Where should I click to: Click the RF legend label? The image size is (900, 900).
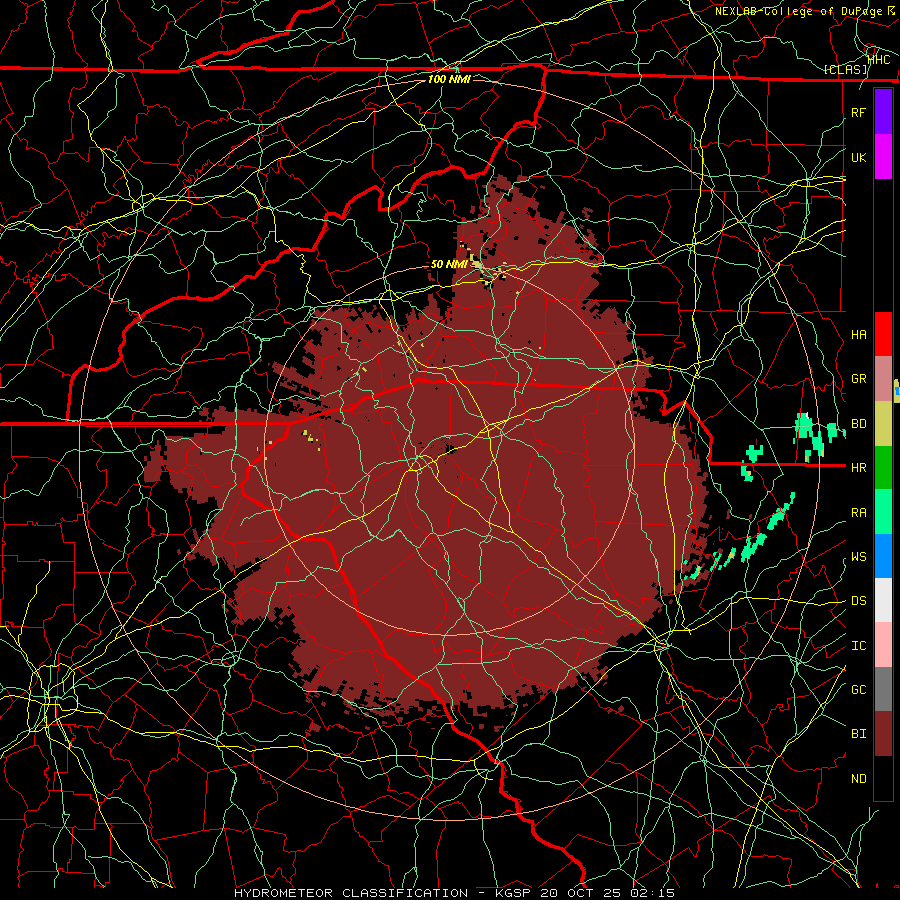click(x=859, y=112)
